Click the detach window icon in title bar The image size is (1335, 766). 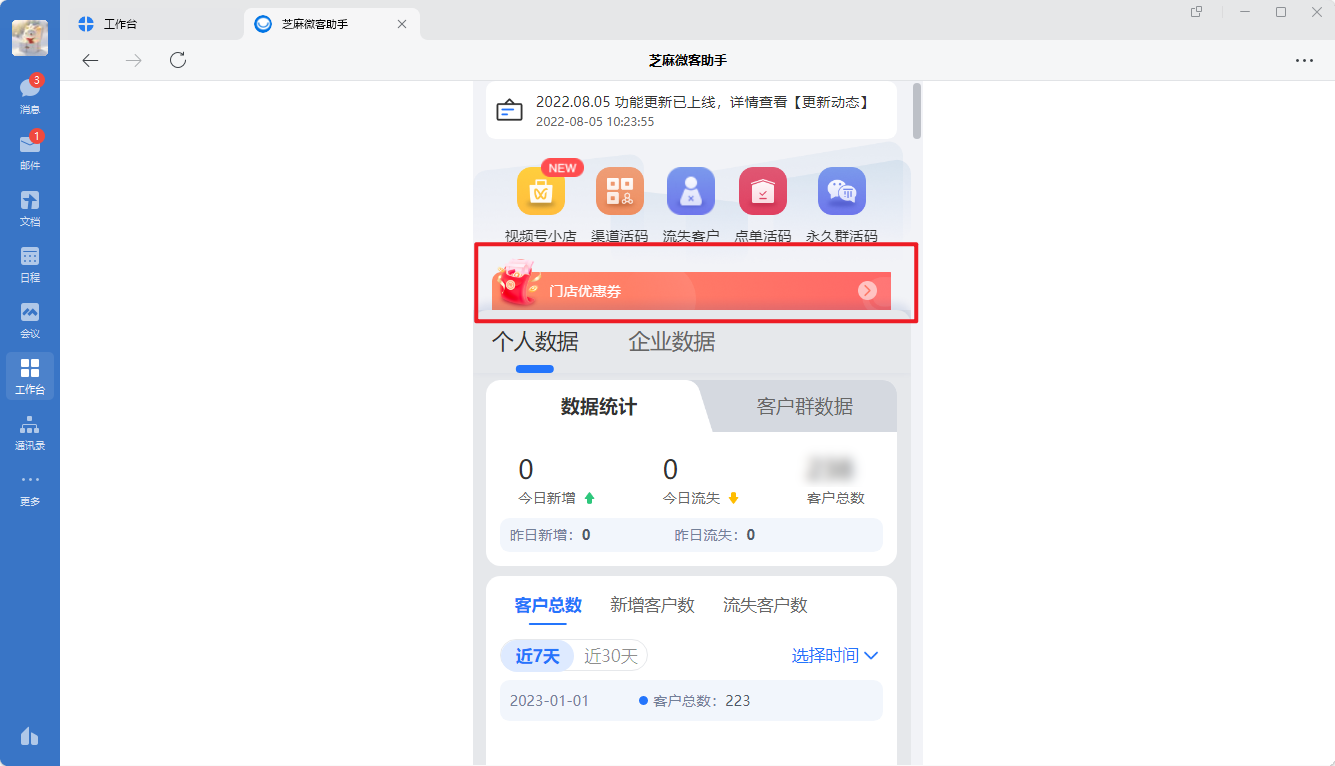coord(1196,12)
